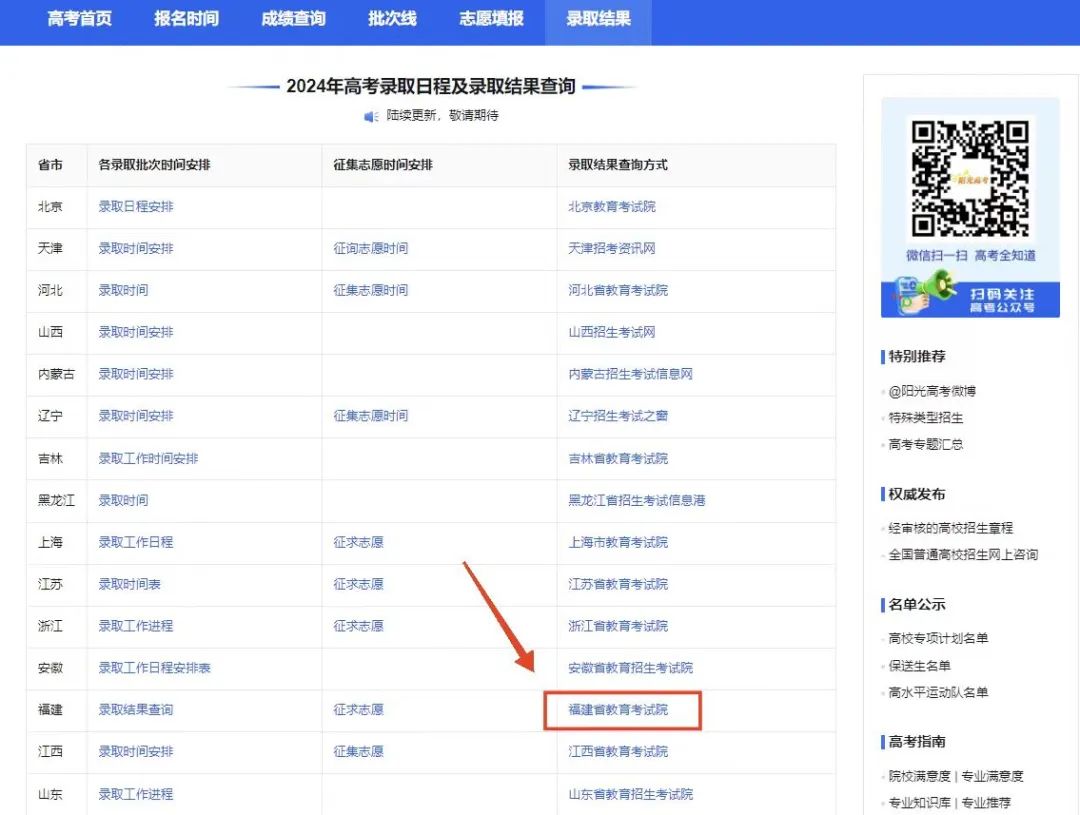Viewport: 1080px width, 815px height.
Task: Open Shanxi 录取时间安排 link
Action: coord(136,332)
